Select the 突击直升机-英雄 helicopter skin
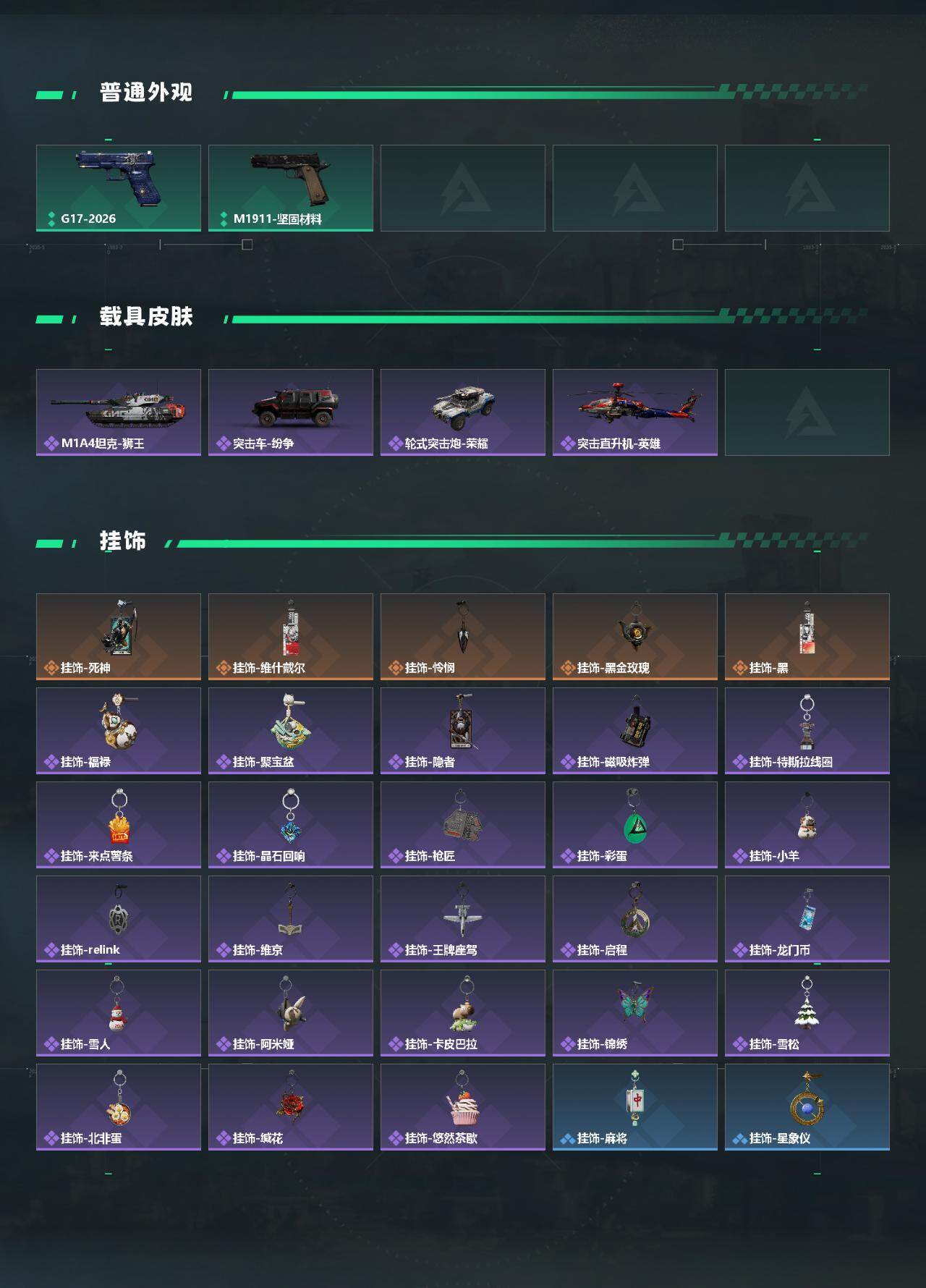The height and width of the screenshot is (1288, 926). click(635, 412)
